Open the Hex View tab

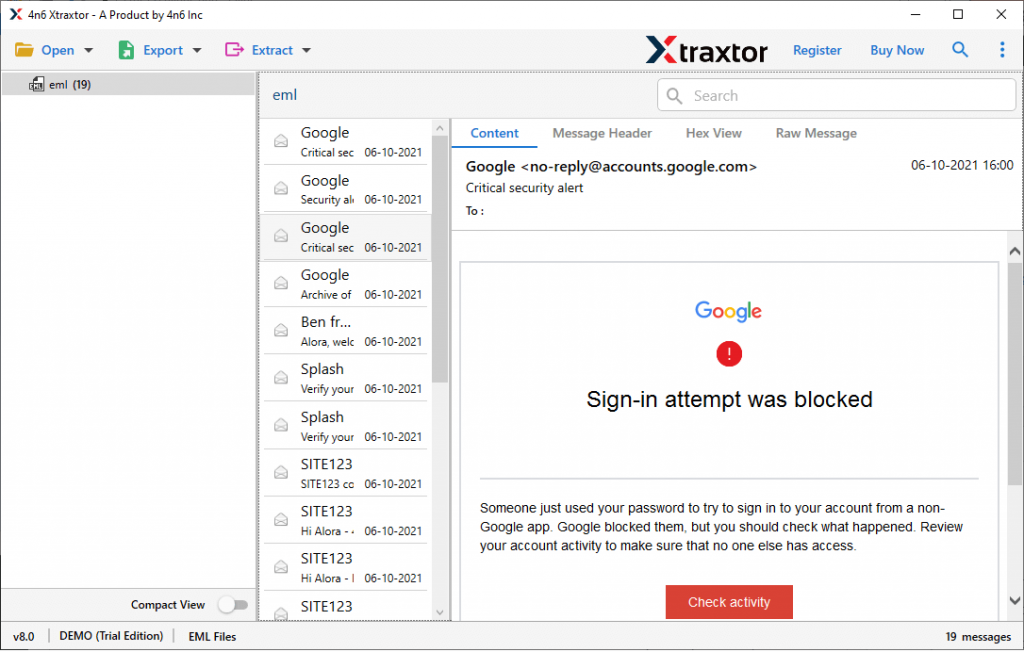point(713,133)
